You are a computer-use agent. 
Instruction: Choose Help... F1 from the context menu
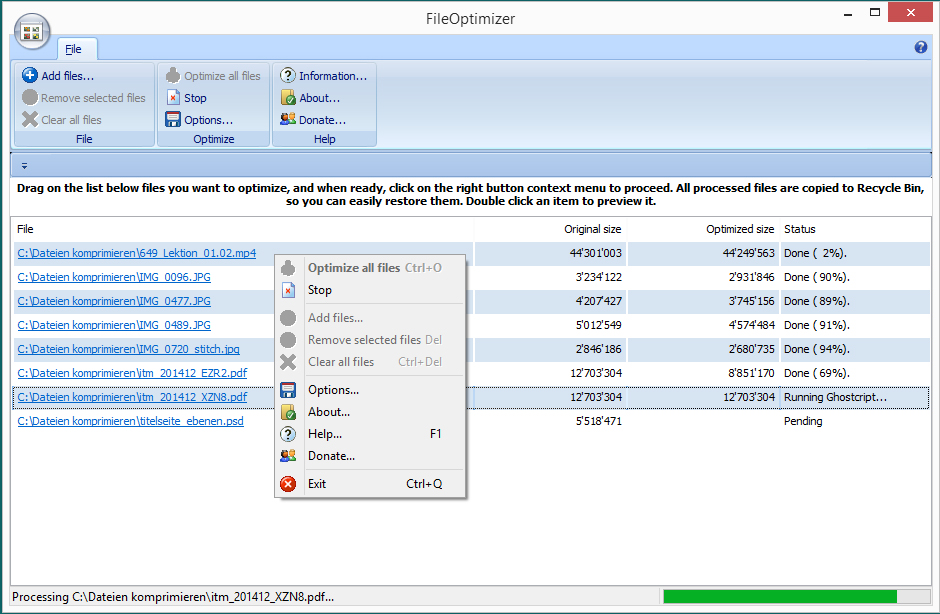[370, 434]
